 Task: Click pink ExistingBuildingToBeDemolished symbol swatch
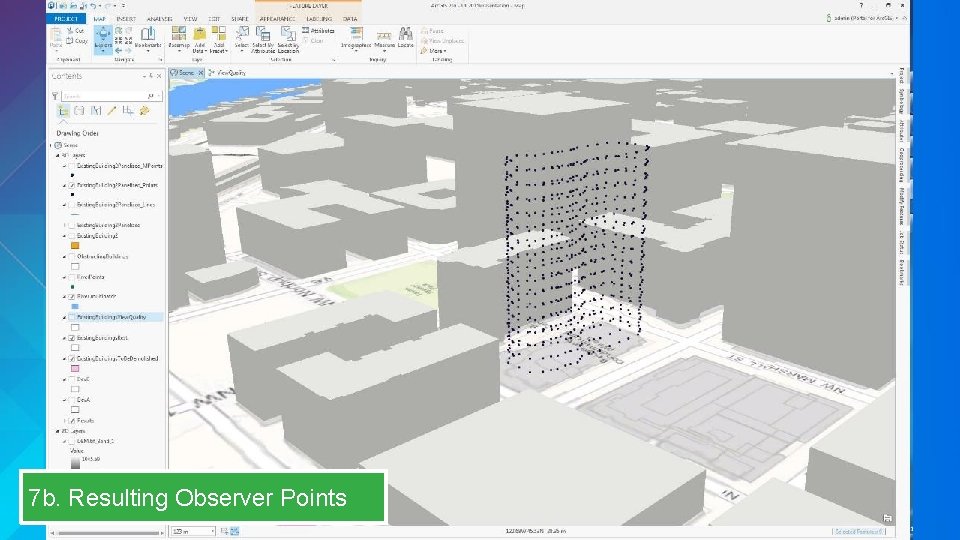(75, 369)
